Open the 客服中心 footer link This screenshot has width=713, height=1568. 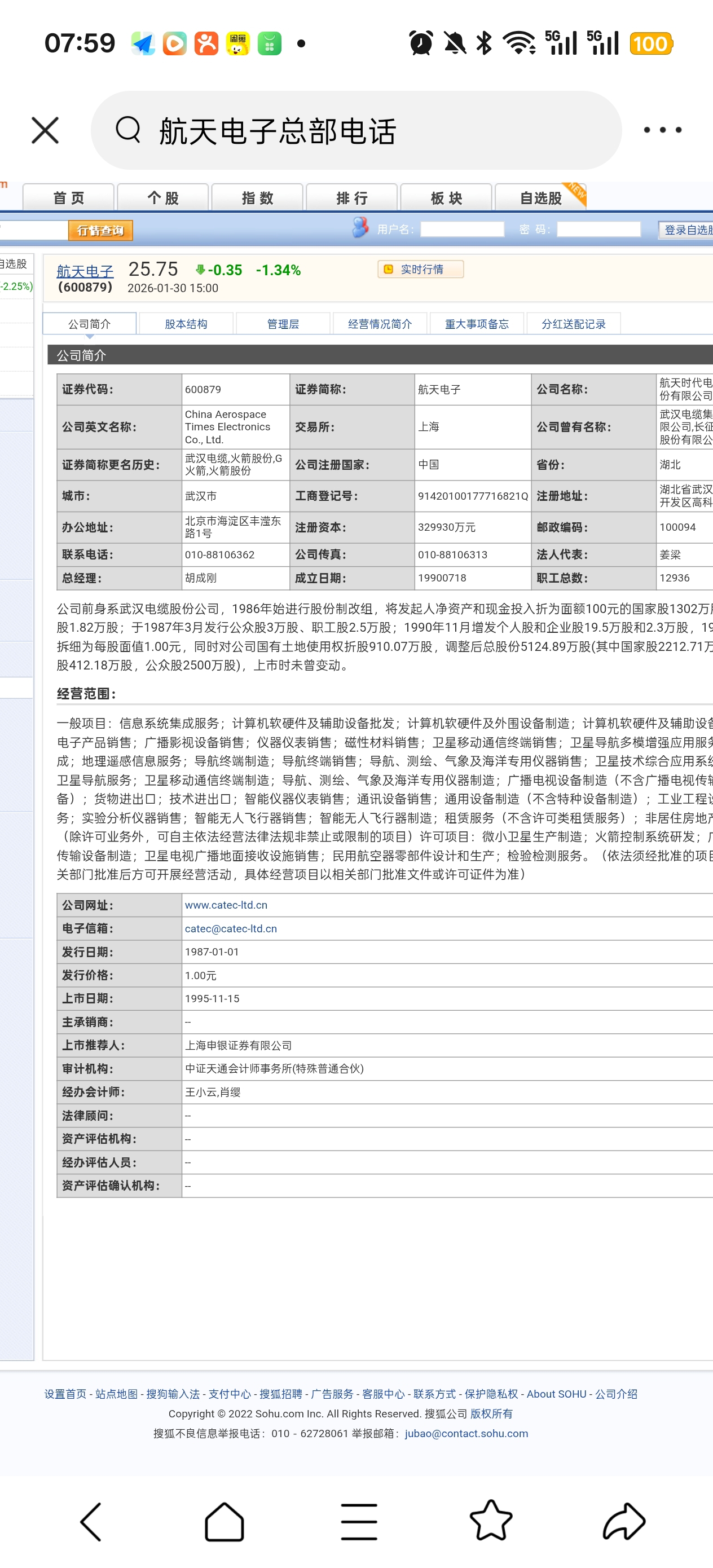[x=383, y=1394]
